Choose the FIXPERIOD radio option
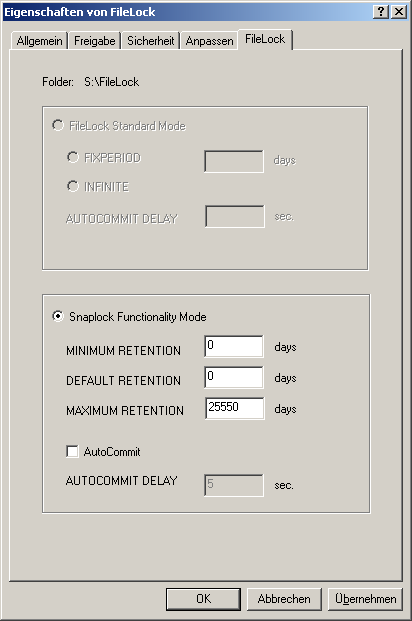Screen dimensions: 412x621 point(73,157)
